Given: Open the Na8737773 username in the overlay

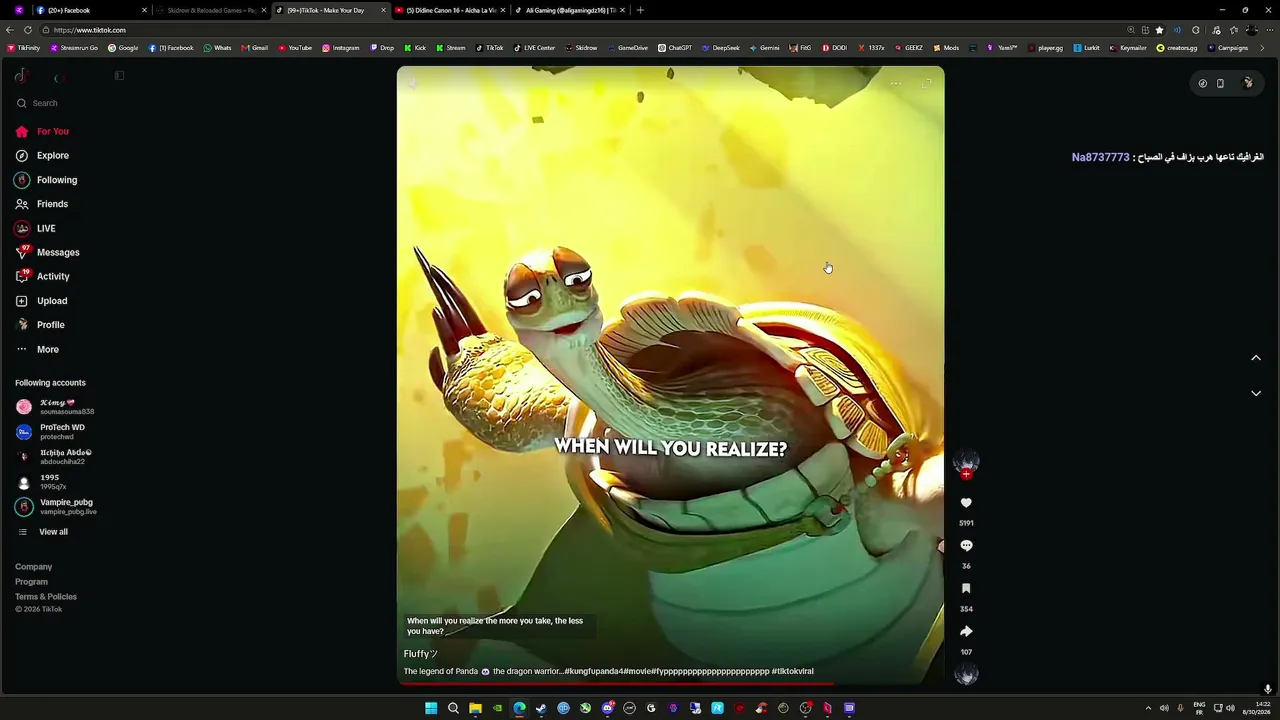Looking at the screenshot, I should [1100, 157].
